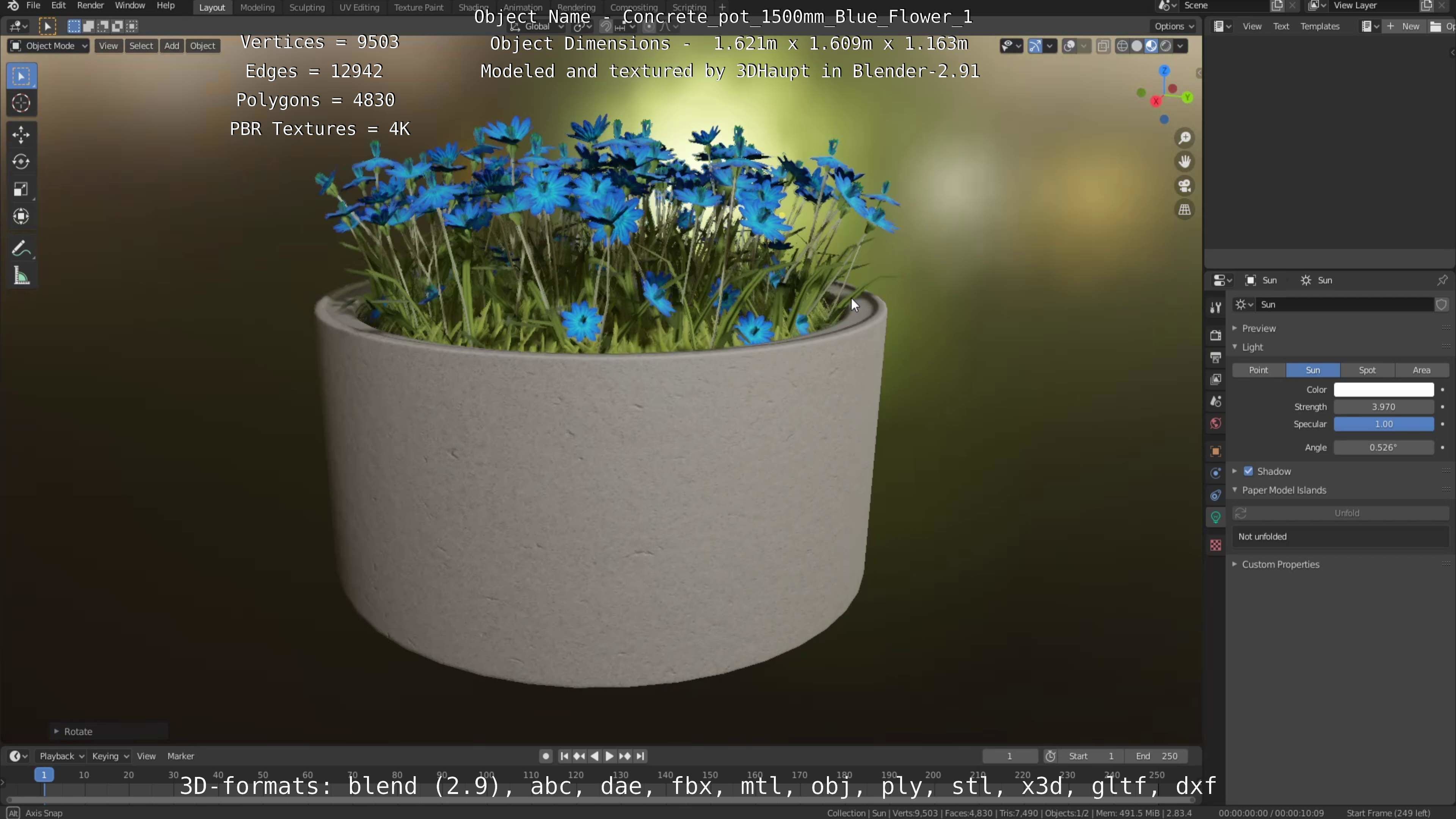Open the viewport Options dropdown

1174,26
